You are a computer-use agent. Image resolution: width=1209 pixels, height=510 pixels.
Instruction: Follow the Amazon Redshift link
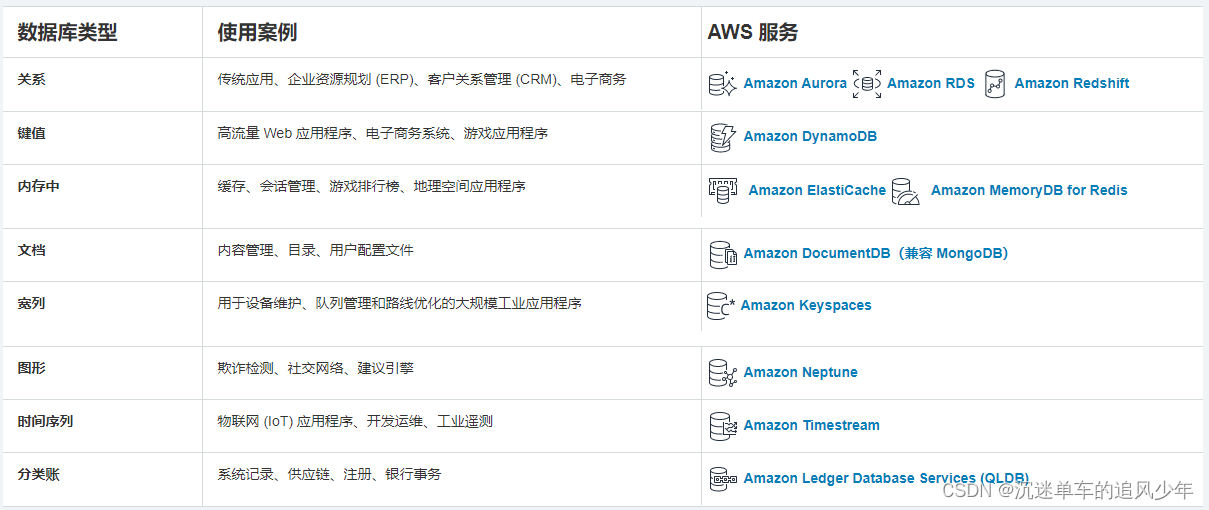(x=1071, y=84)
